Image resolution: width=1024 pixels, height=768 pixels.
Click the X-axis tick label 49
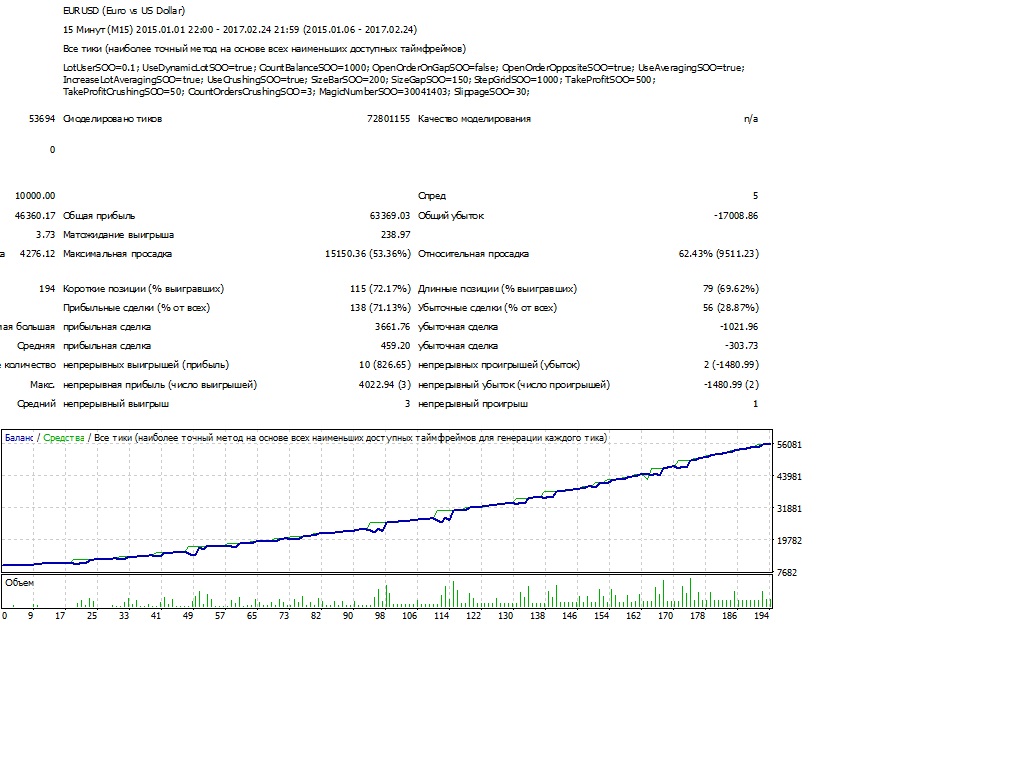tap(187, 616)
